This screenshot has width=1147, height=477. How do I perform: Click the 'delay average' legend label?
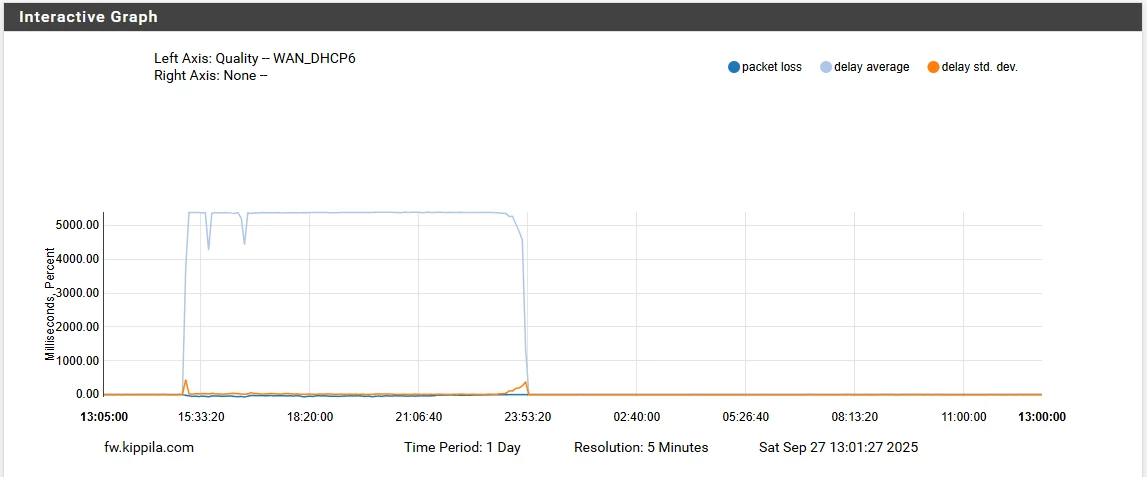(871, 67)
